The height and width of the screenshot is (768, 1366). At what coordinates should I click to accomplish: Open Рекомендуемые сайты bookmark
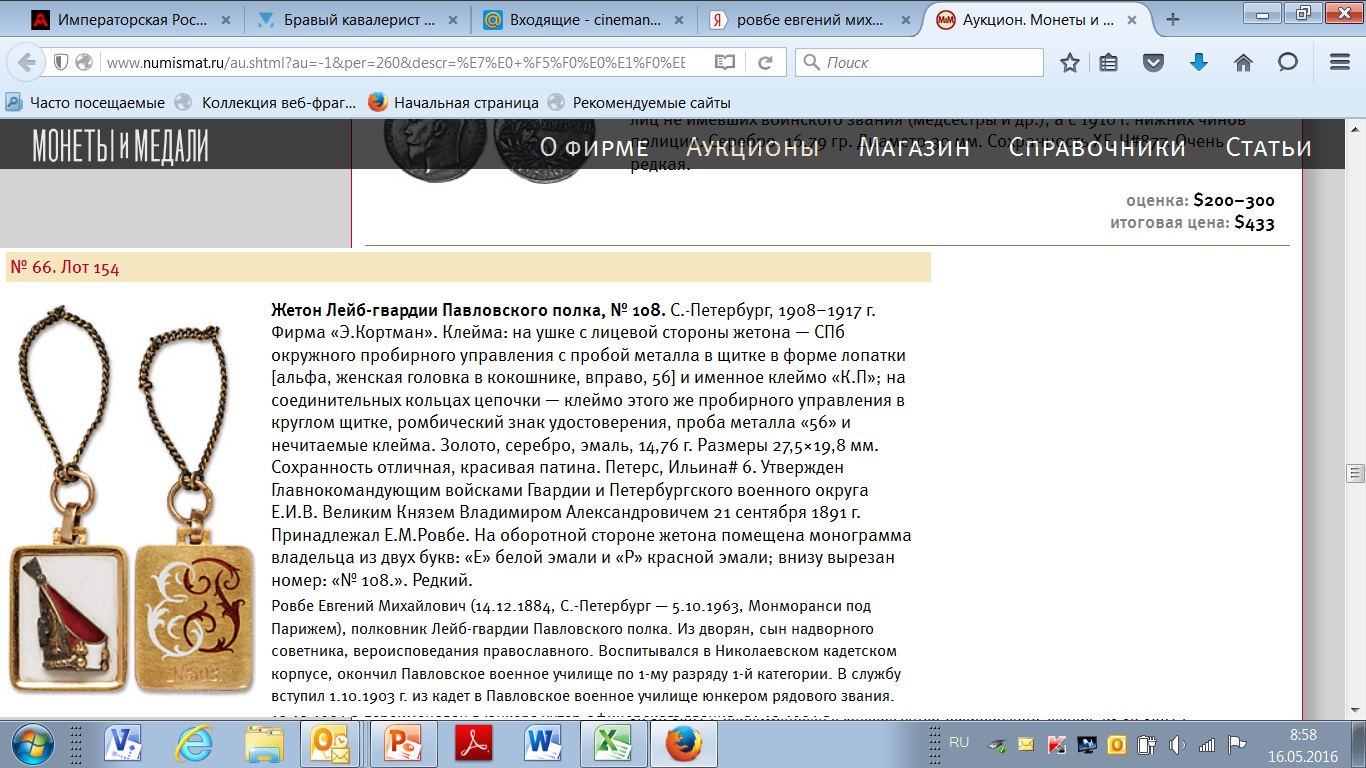tap(638, 102)
